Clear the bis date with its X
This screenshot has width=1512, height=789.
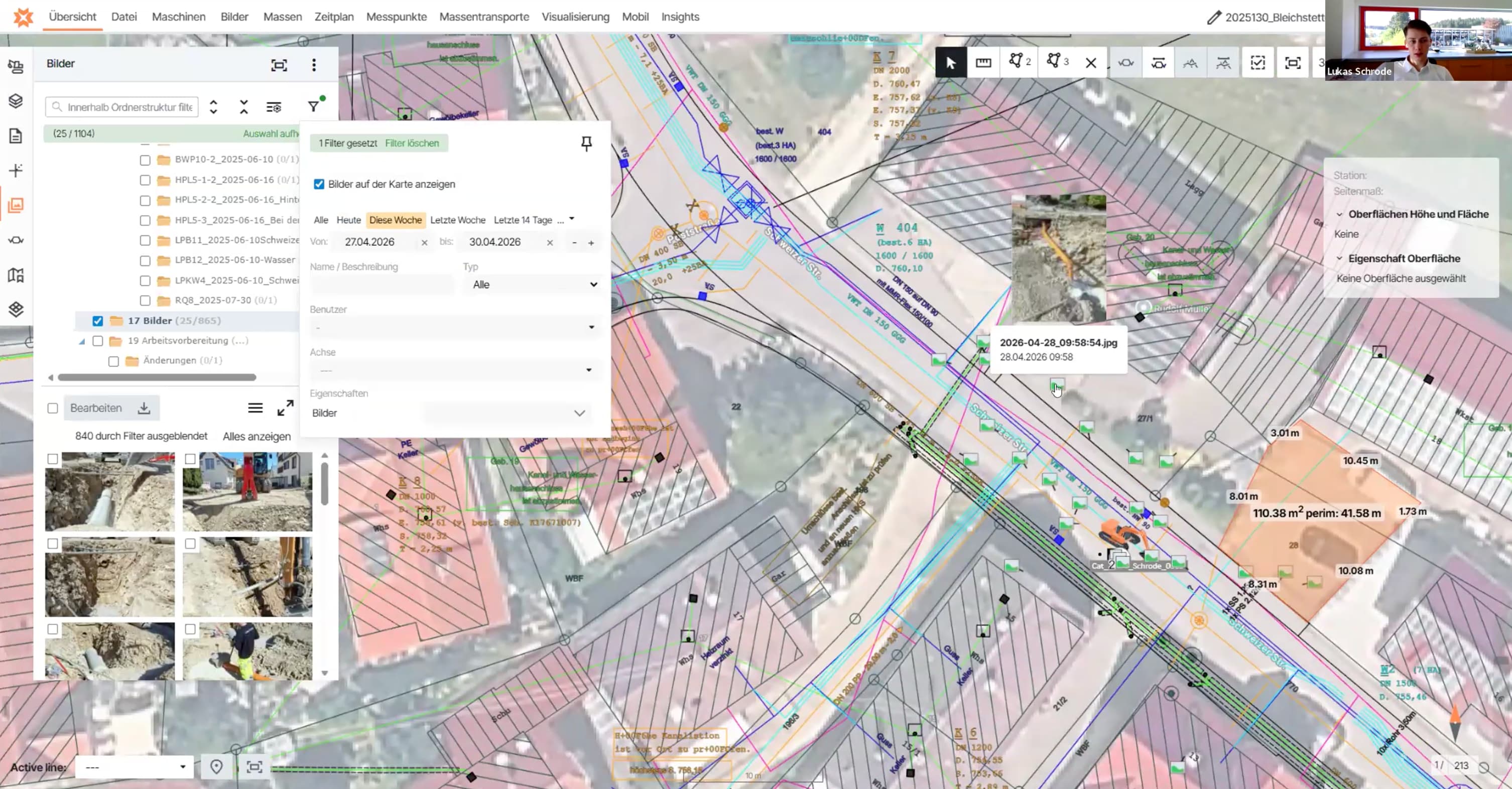click(549, 242)
